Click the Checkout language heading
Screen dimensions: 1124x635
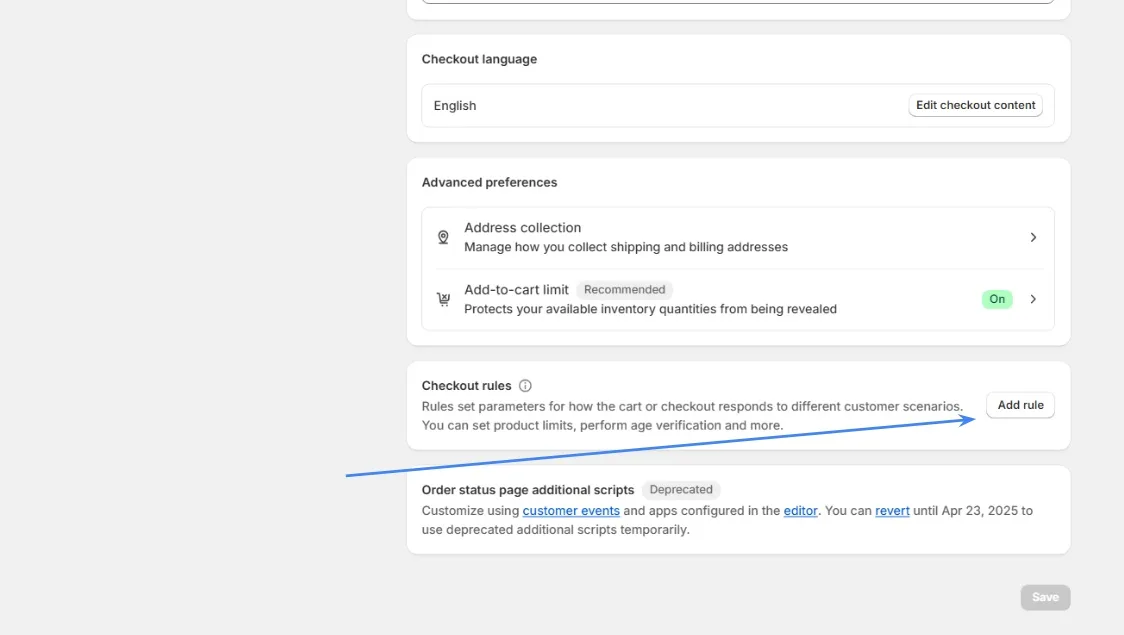pyautogui.click(x=479, y=59)
